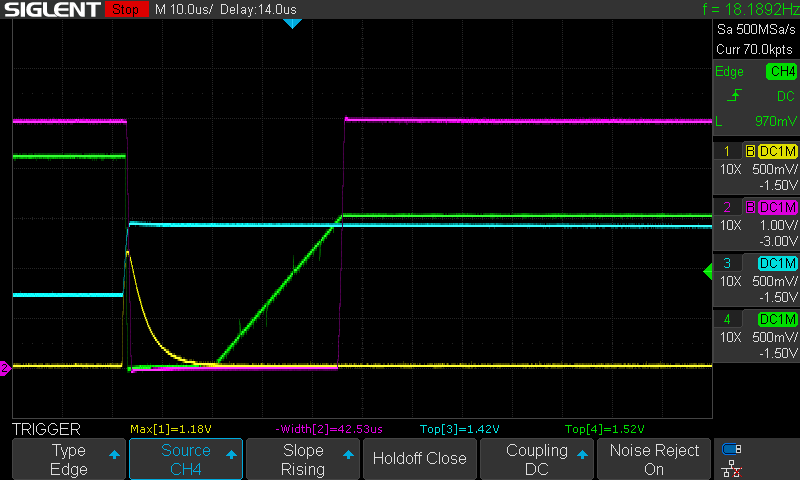800x480 pixels.
Task: Toggle the Noise Reject On setting
Action: pos(654,459)
